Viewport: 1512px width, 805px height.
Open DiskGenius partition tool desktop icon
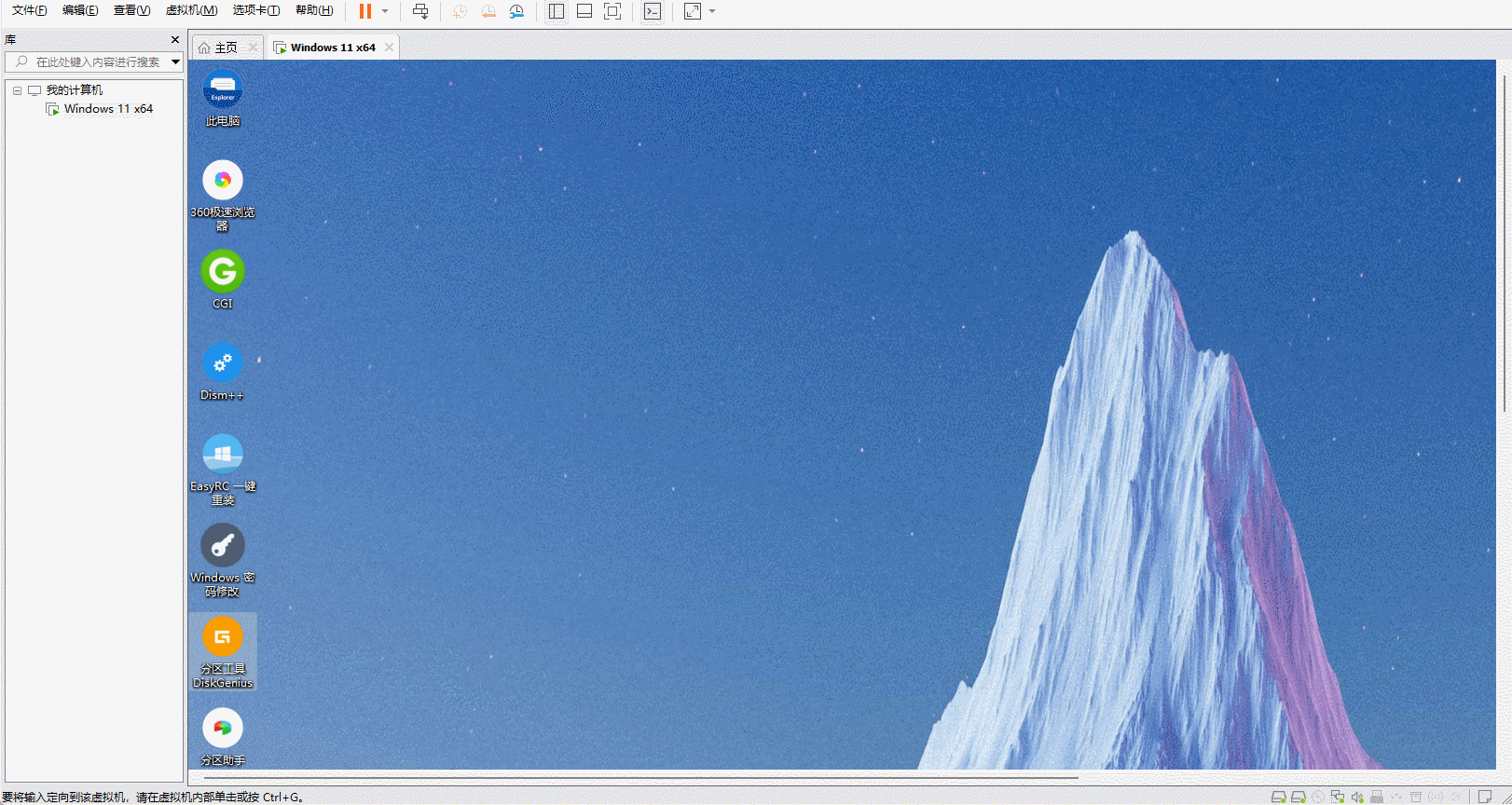tap(222, 650)
